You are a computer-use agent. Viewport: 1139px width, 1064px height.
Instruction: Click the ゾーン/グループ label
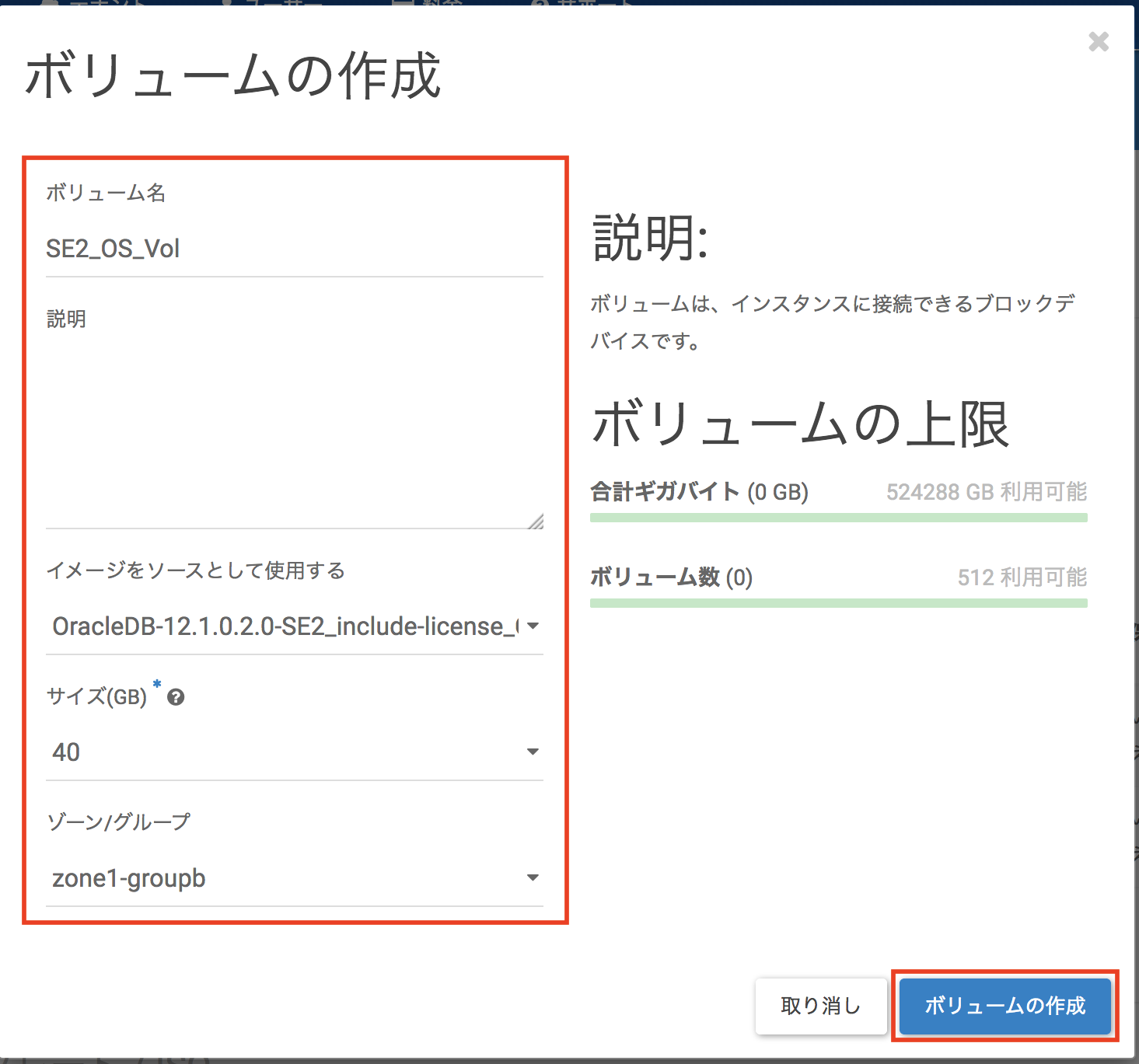click(x=118, y=822)
